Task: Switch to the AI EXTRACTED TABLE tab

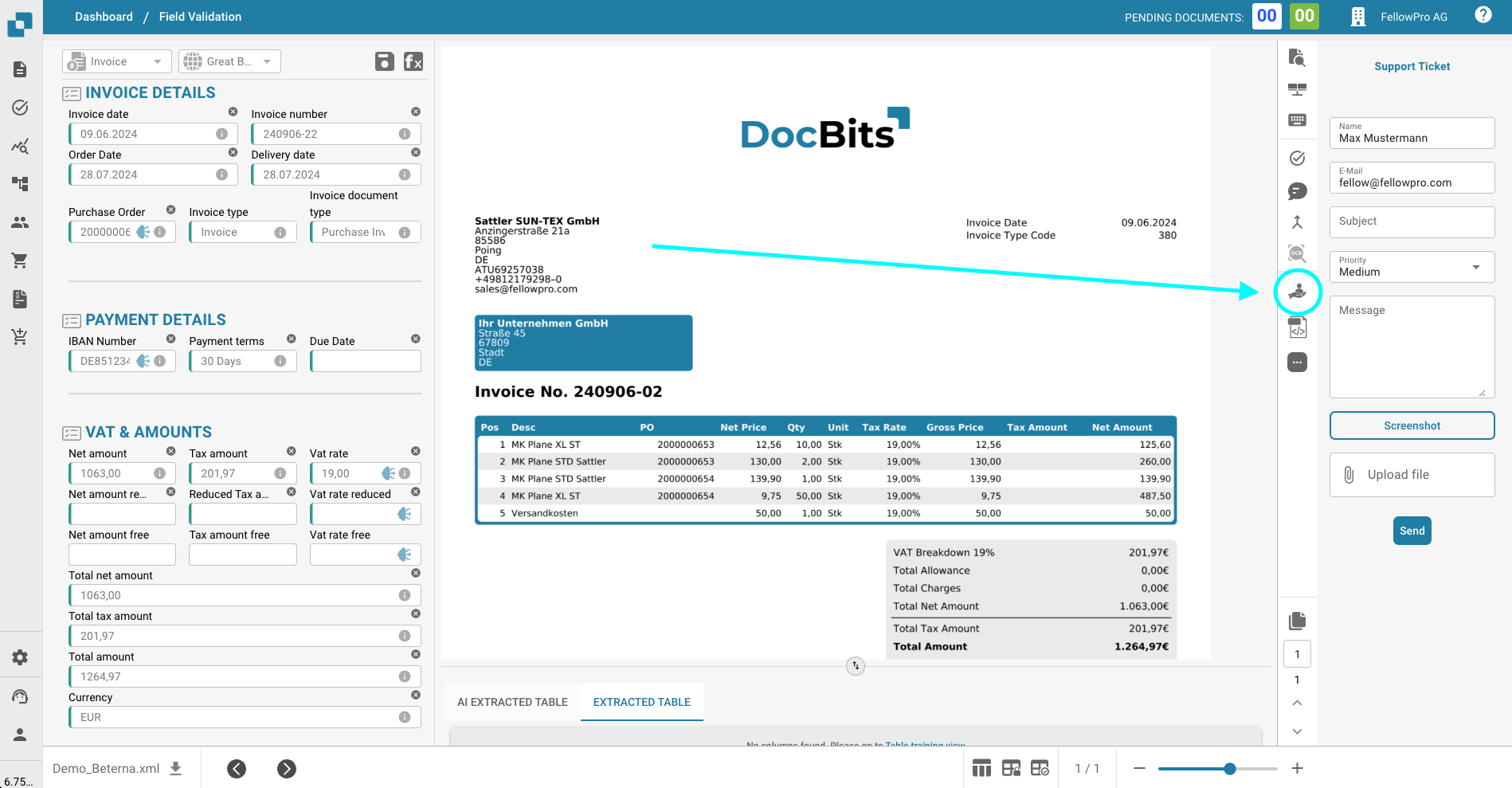Action: (512, 702)
